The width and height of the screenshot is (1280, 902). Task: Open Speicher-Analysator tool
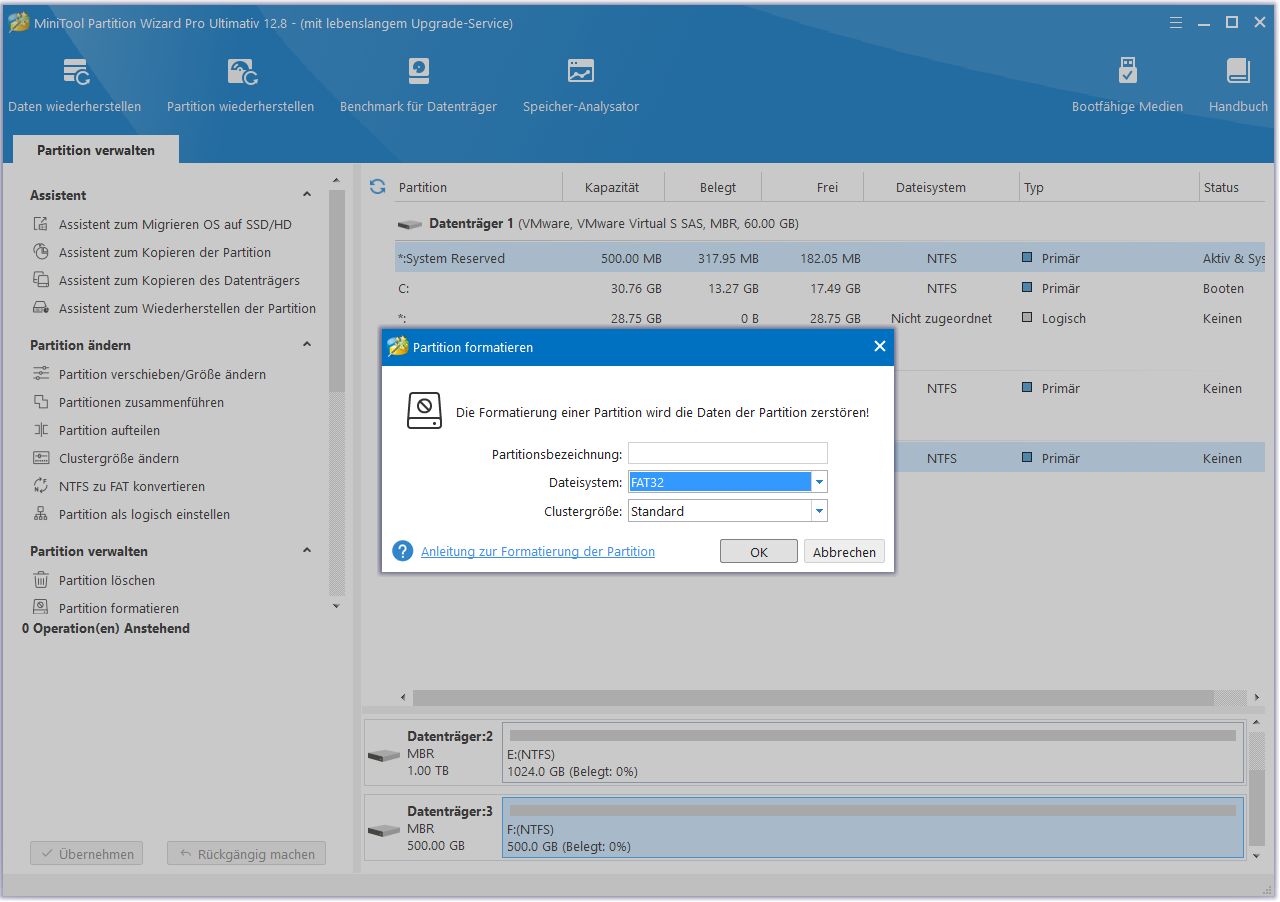581,85
